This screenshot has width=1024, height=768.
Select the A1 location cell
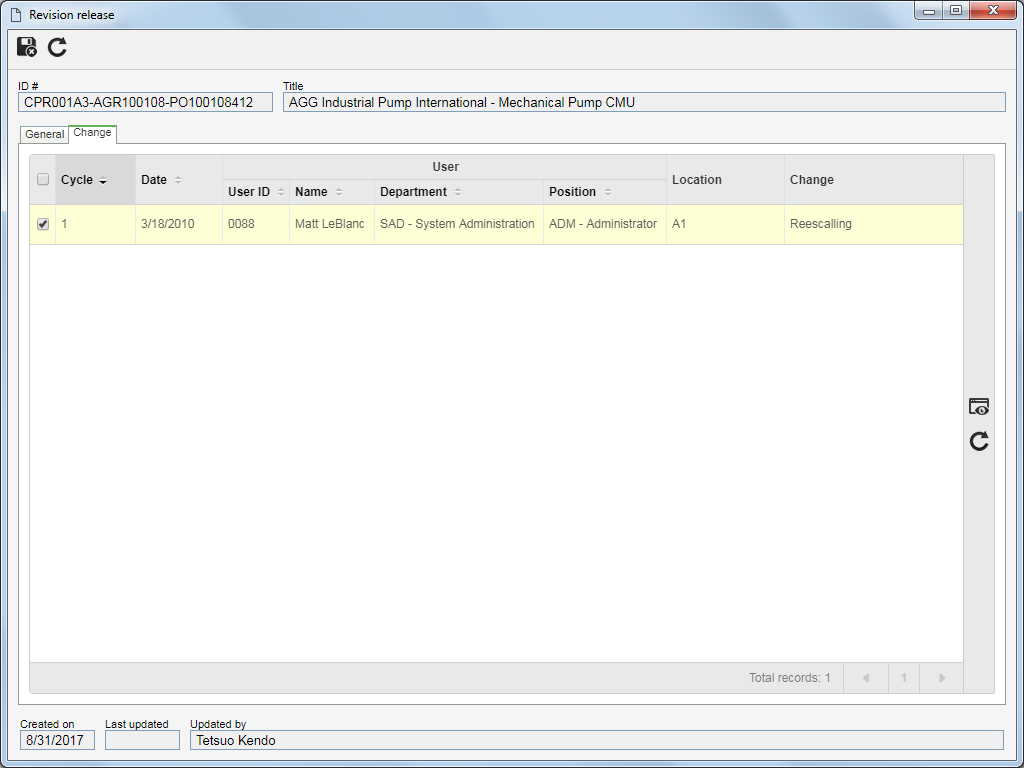tap(725, 224)
